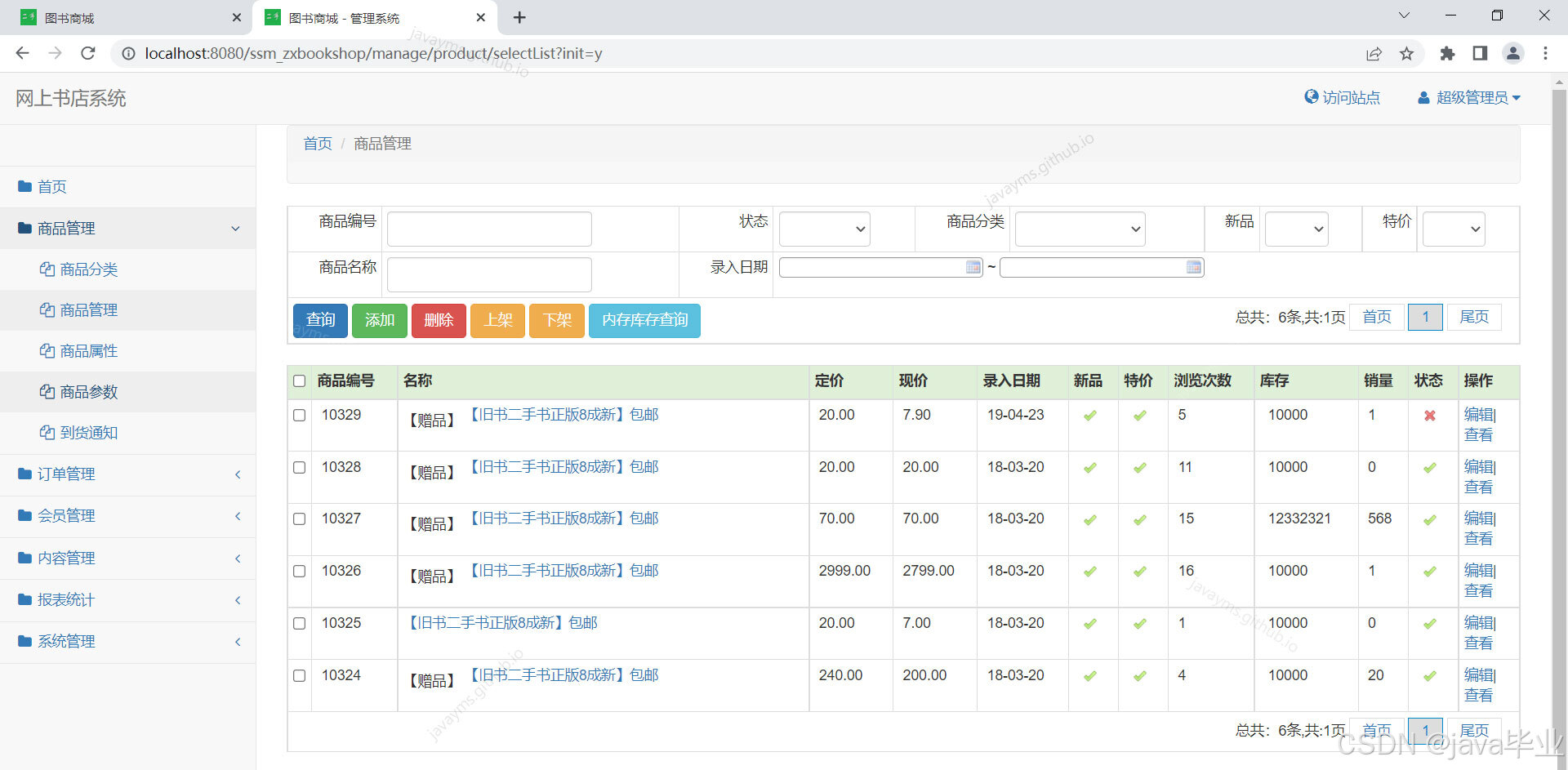Switch to the first 图书商城 browser tab

click(127, 17)
